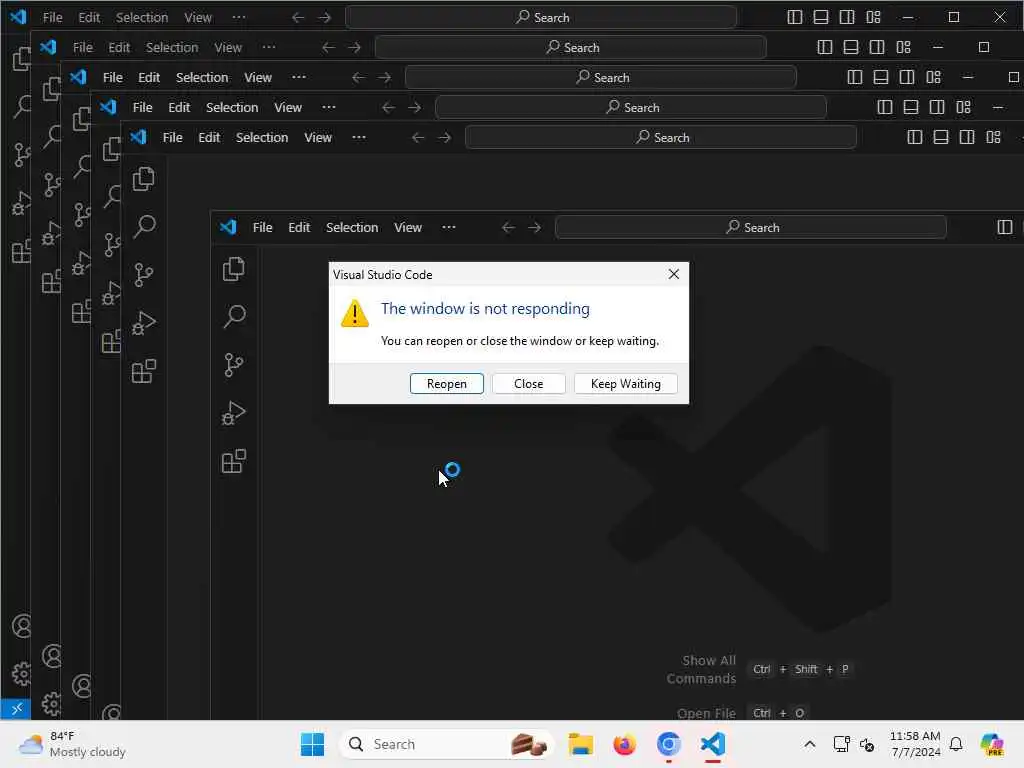1024x768 pixels.
Task: Open Run and Debug in second window sidebar
Action: click(x=144, y=323)
